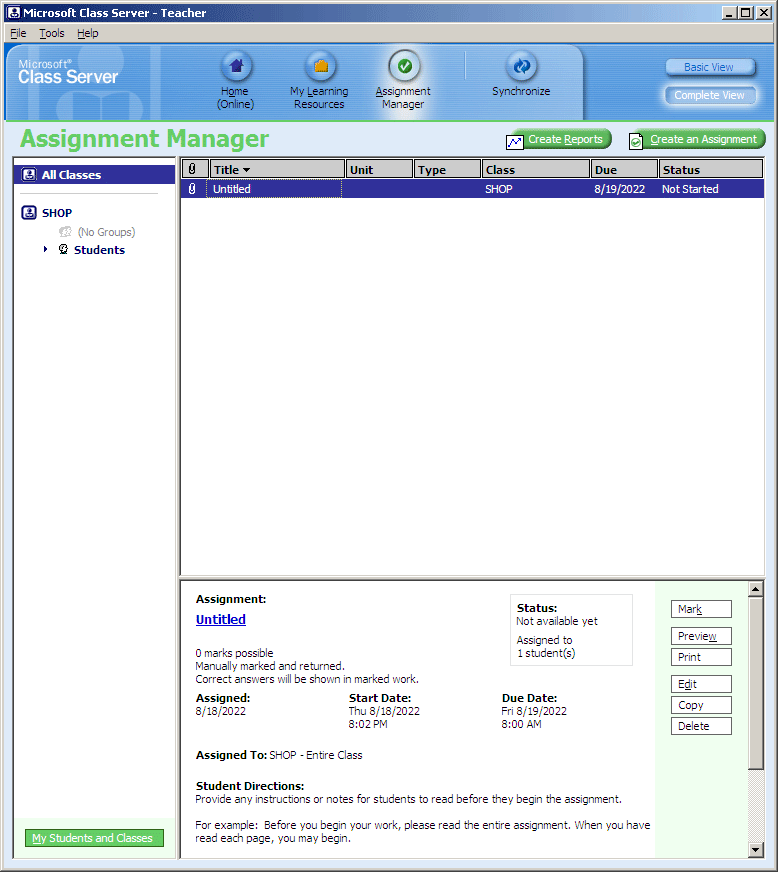
Task: Click the Assignment Manager toolbar label
Action: (x=403, y=97)
